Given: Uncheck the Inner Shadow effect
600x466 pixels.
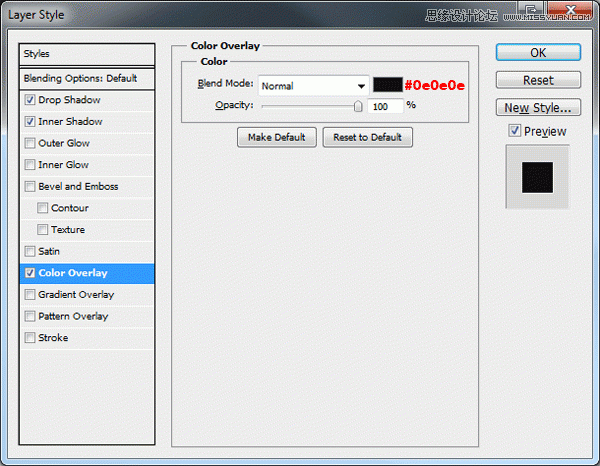Looking at the screenshot, I should point(30,122).
